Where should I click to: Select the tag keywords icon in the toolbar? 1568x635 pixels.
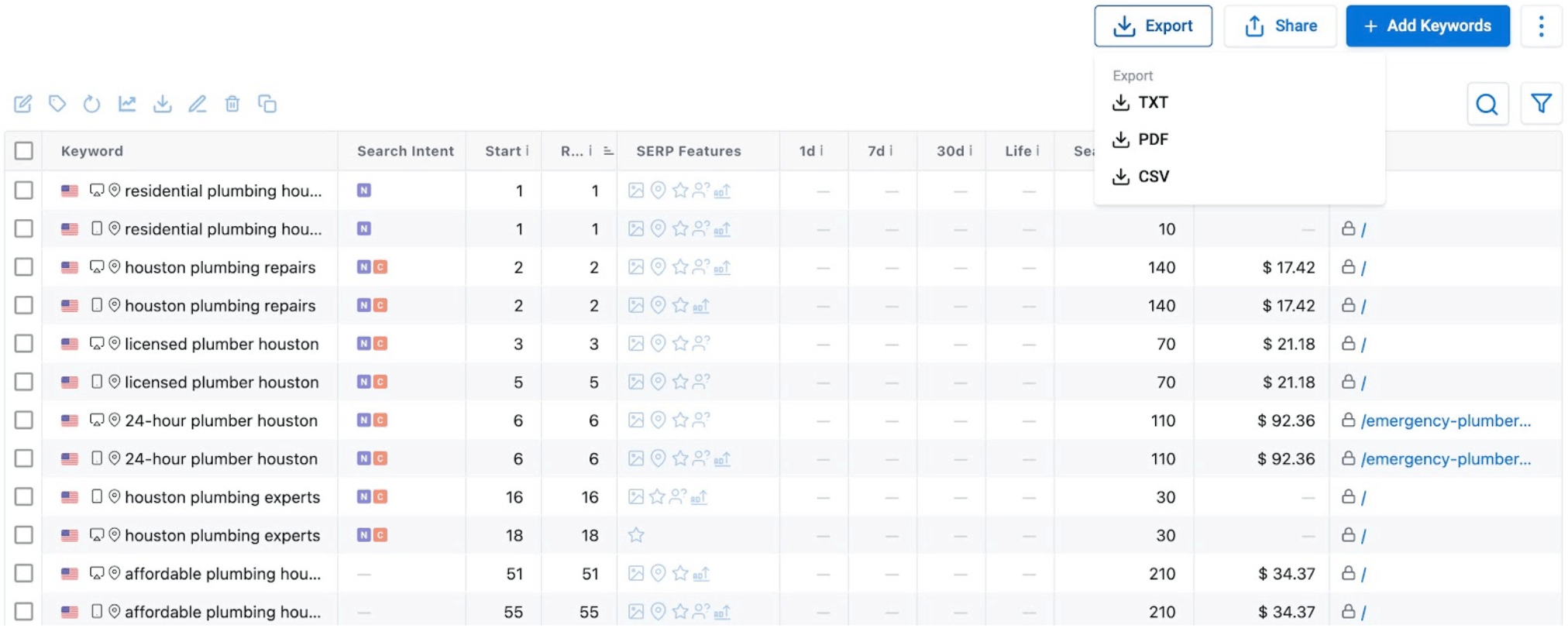click(x=57, y=103)
